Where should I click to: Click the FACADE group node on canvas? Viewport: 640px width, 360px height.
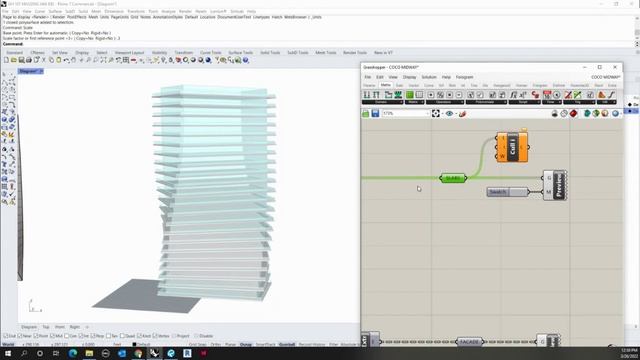coord(469,342)
